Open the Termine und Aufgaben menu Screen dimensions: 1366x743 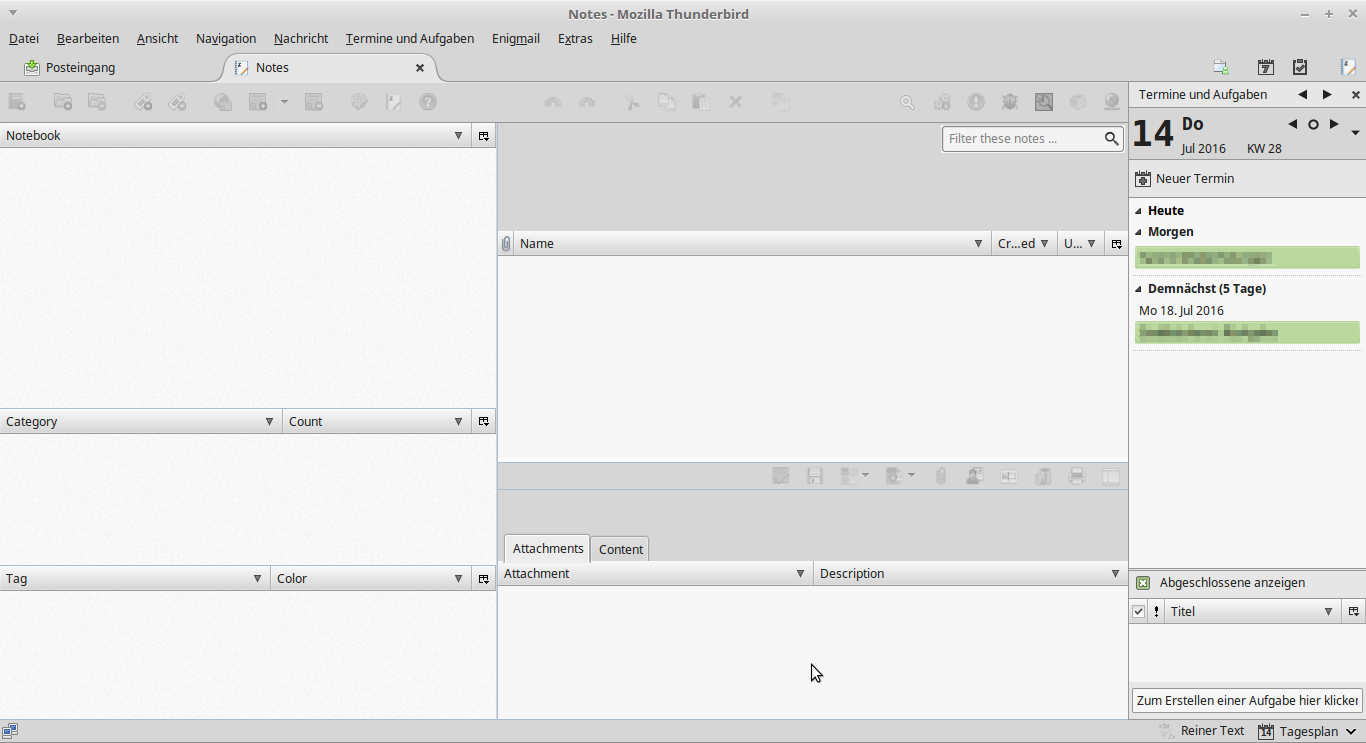[x=409, y=39]
